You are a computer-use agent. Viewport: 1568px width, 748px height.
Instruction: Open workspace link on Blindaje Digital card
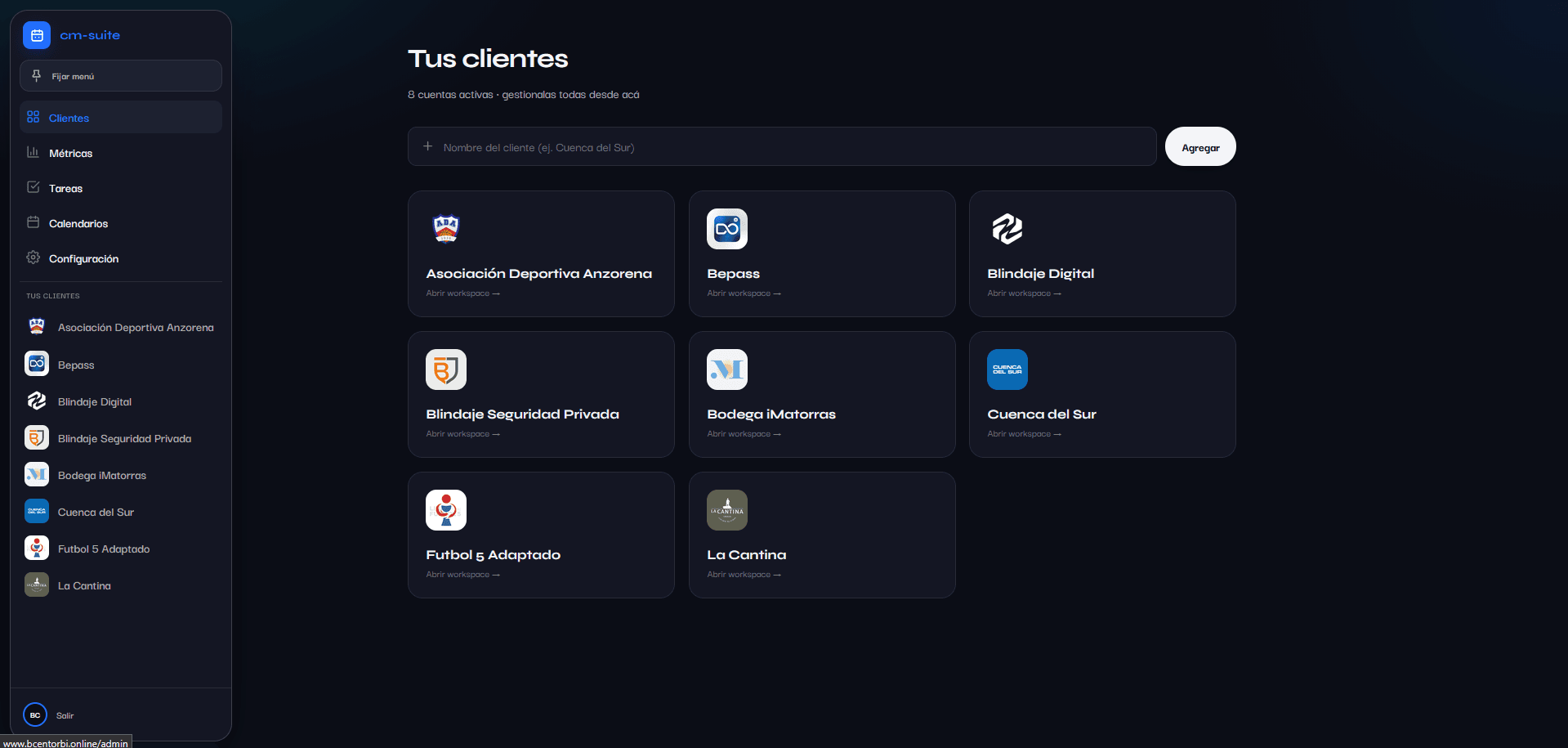click(1024, 293)
